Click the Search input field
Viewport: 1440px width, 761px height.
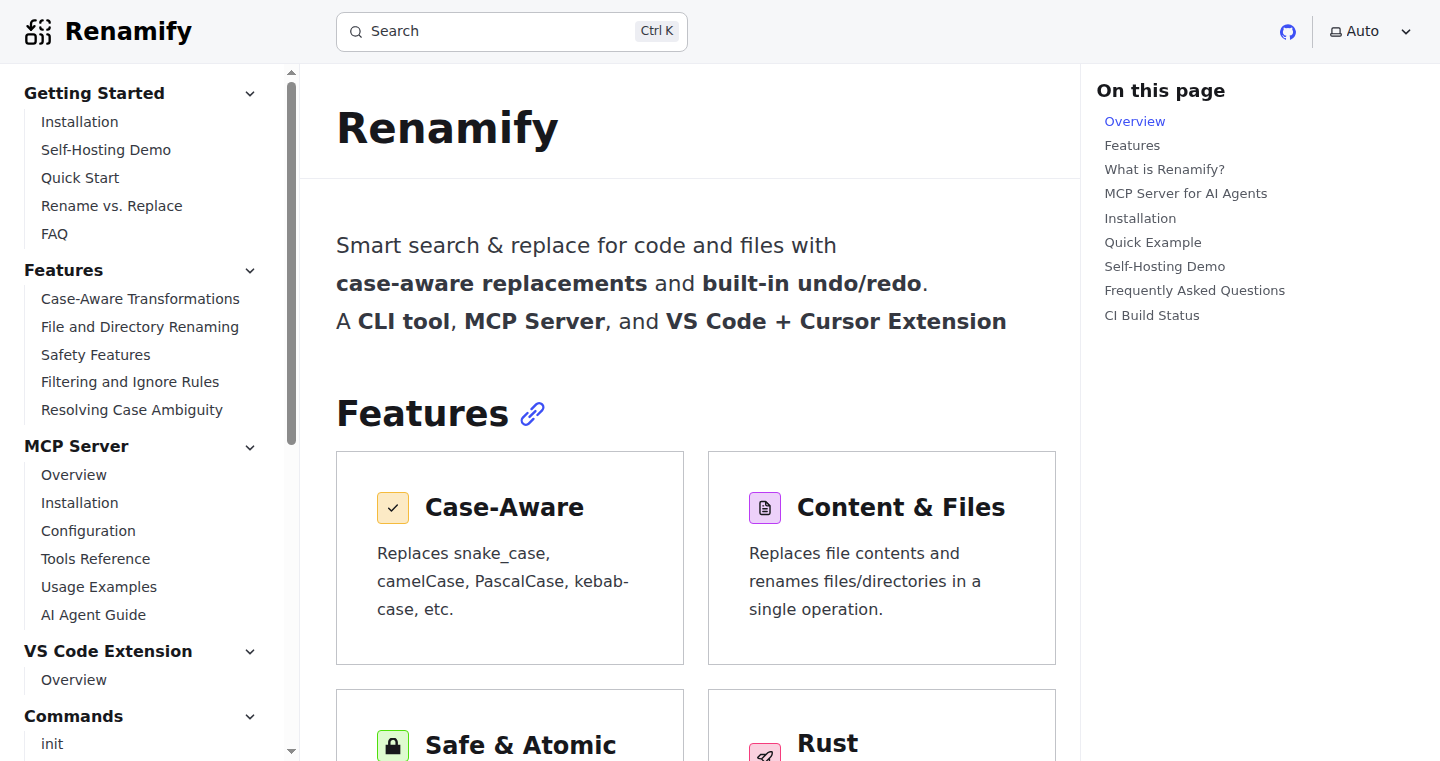tap(512, 32)
